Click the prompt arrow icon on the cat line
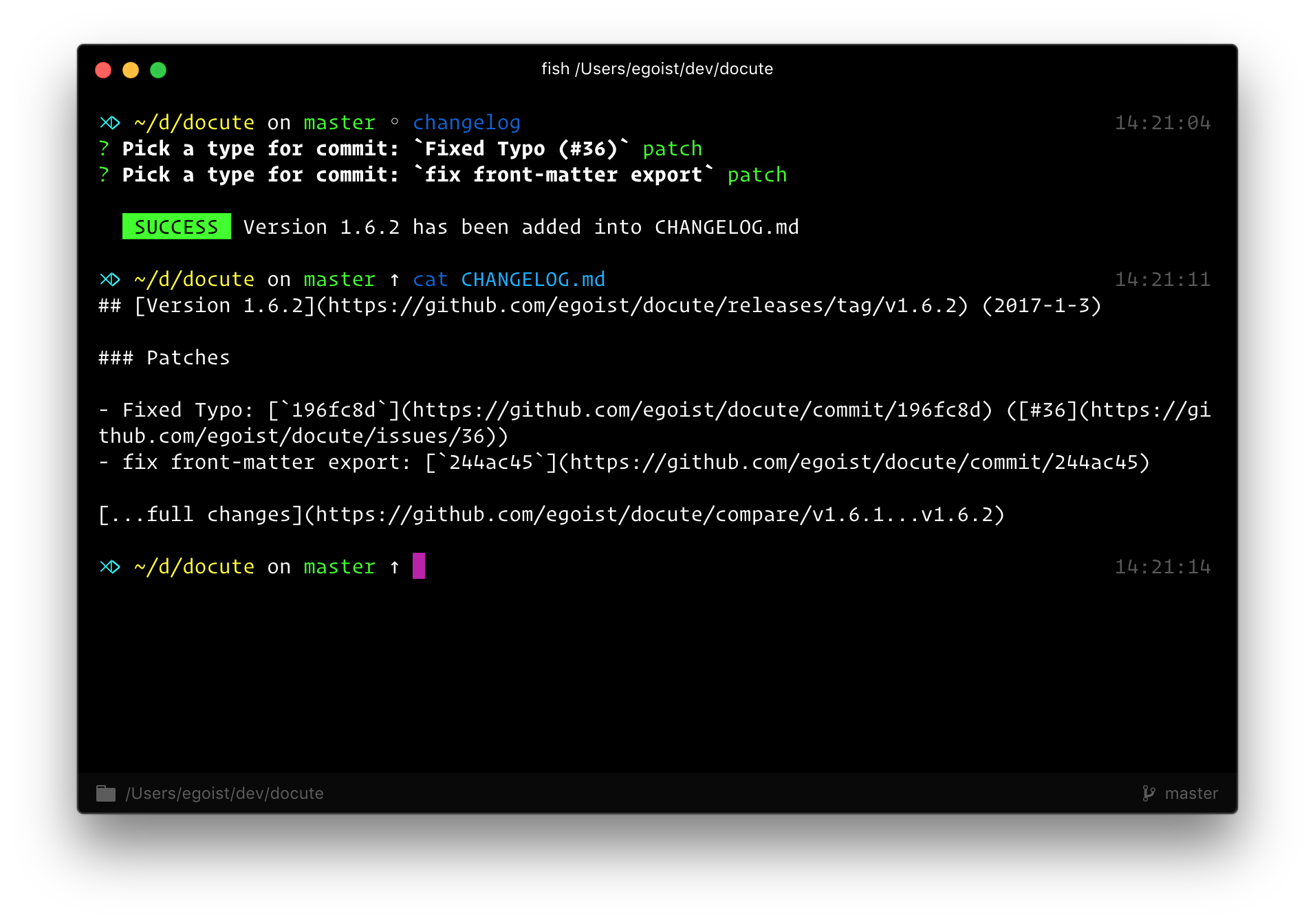 (x=110, y=279)
